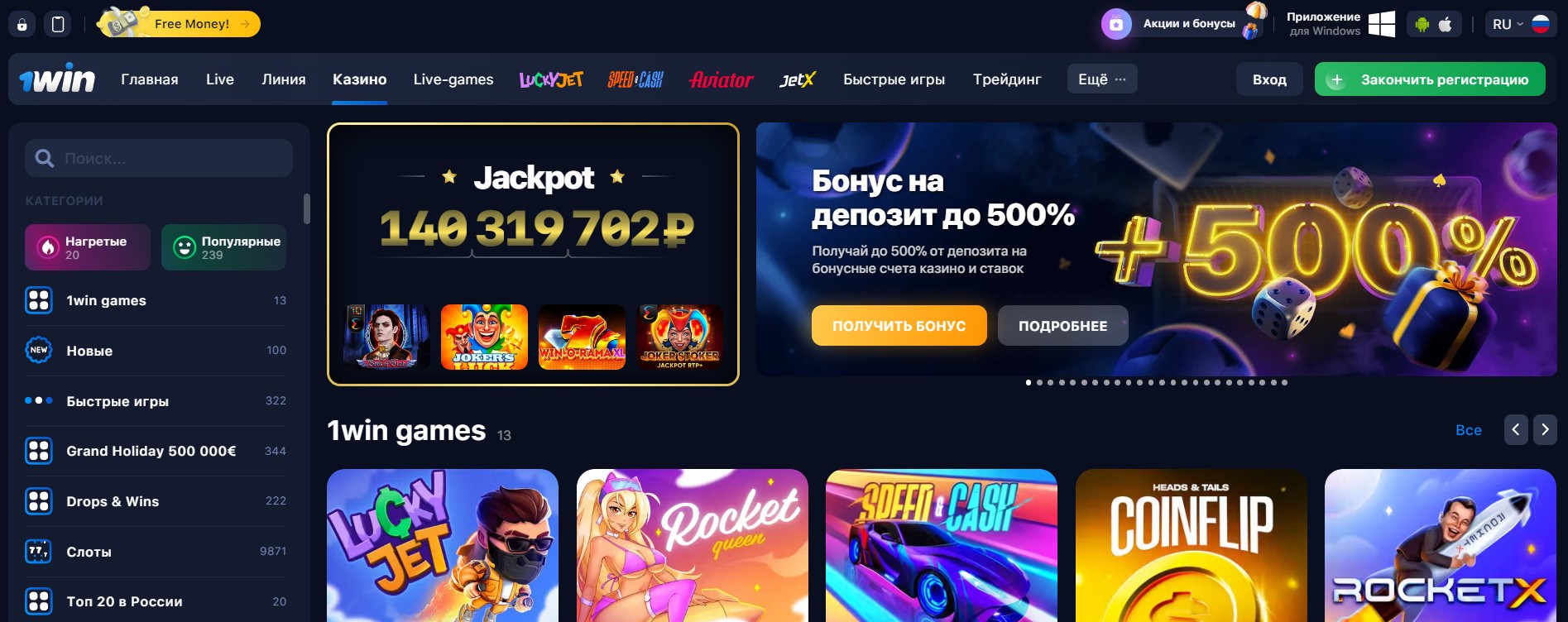Select the first banner carousel dot
Image resolution: width=1568 pixels, height=622 pixels.
click(1029, 382)
